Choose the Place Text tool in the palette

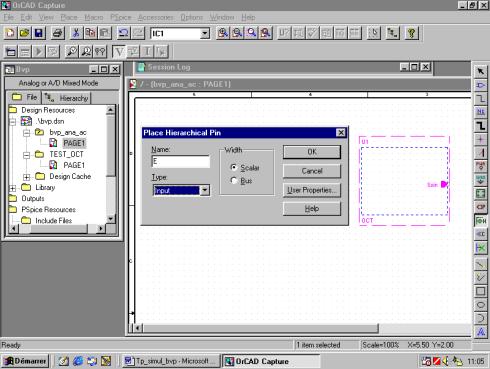pos(480,332)
